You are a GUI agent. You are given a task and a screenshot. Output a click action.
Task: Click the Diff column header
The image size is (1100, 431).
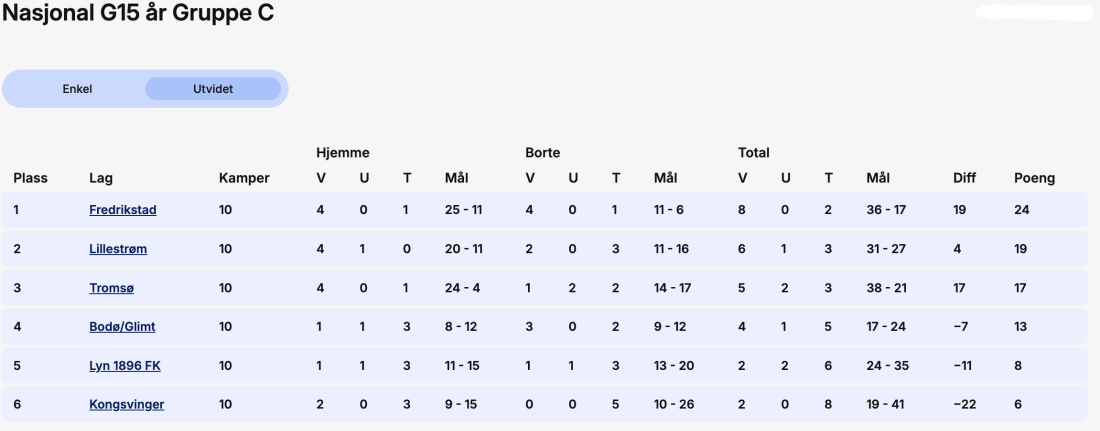pyautogui.click(x=964, y=178)
